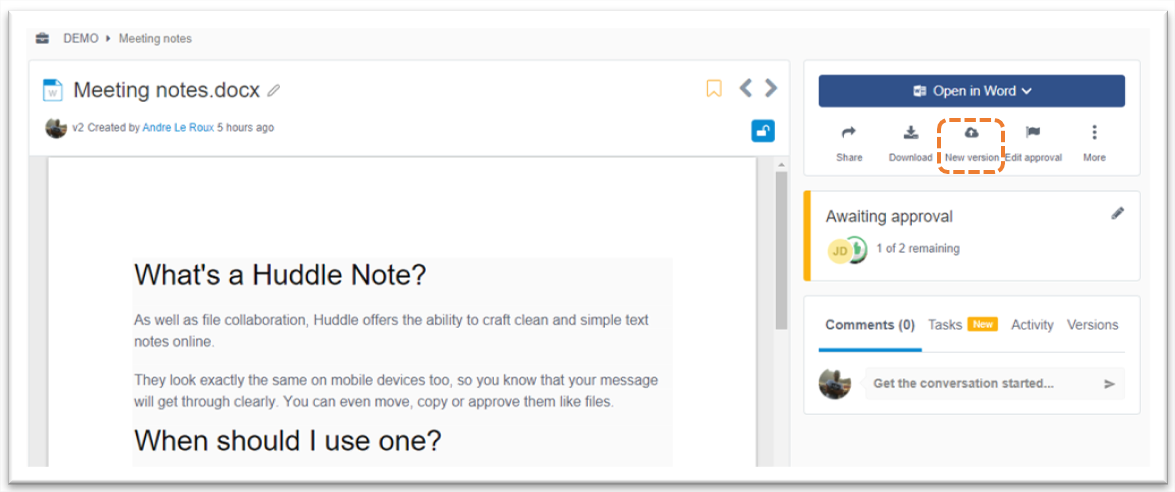This screenshot has width=1175, height=492.
Task: Click the heading 'When should I use one?'
Action: pos(288,440)
